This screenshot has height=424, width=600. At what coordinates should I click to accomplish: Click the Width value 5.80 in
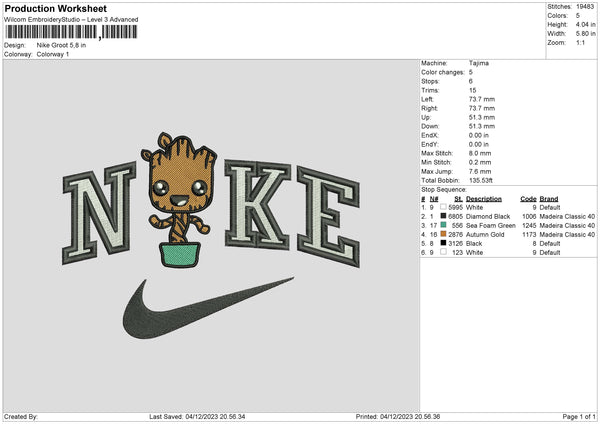pos(585,34)
